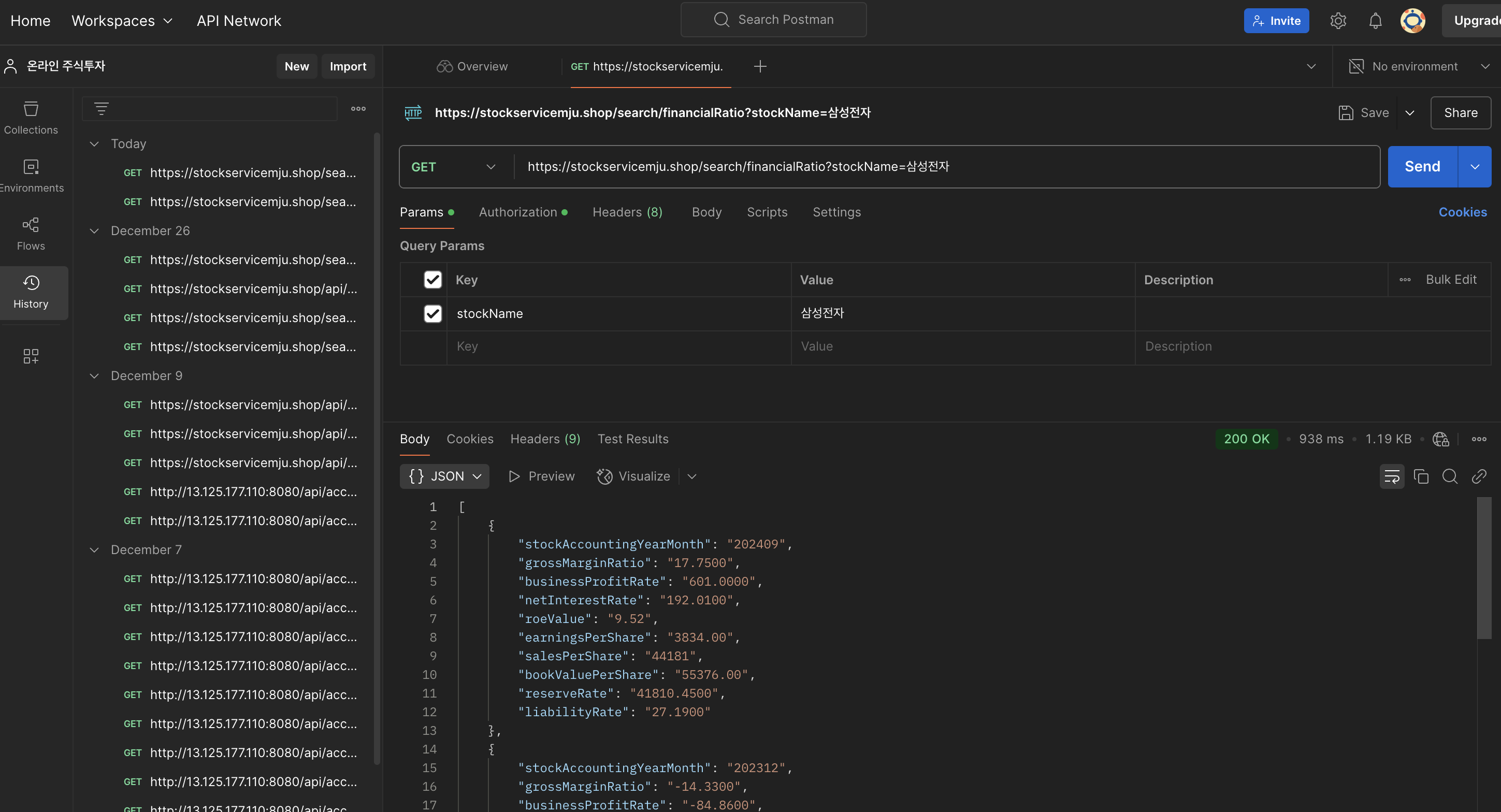The height and width of the screenshot is (812, 1501).
Task: Click the New button
Action: pyautogui.click(x=297, y=66)
